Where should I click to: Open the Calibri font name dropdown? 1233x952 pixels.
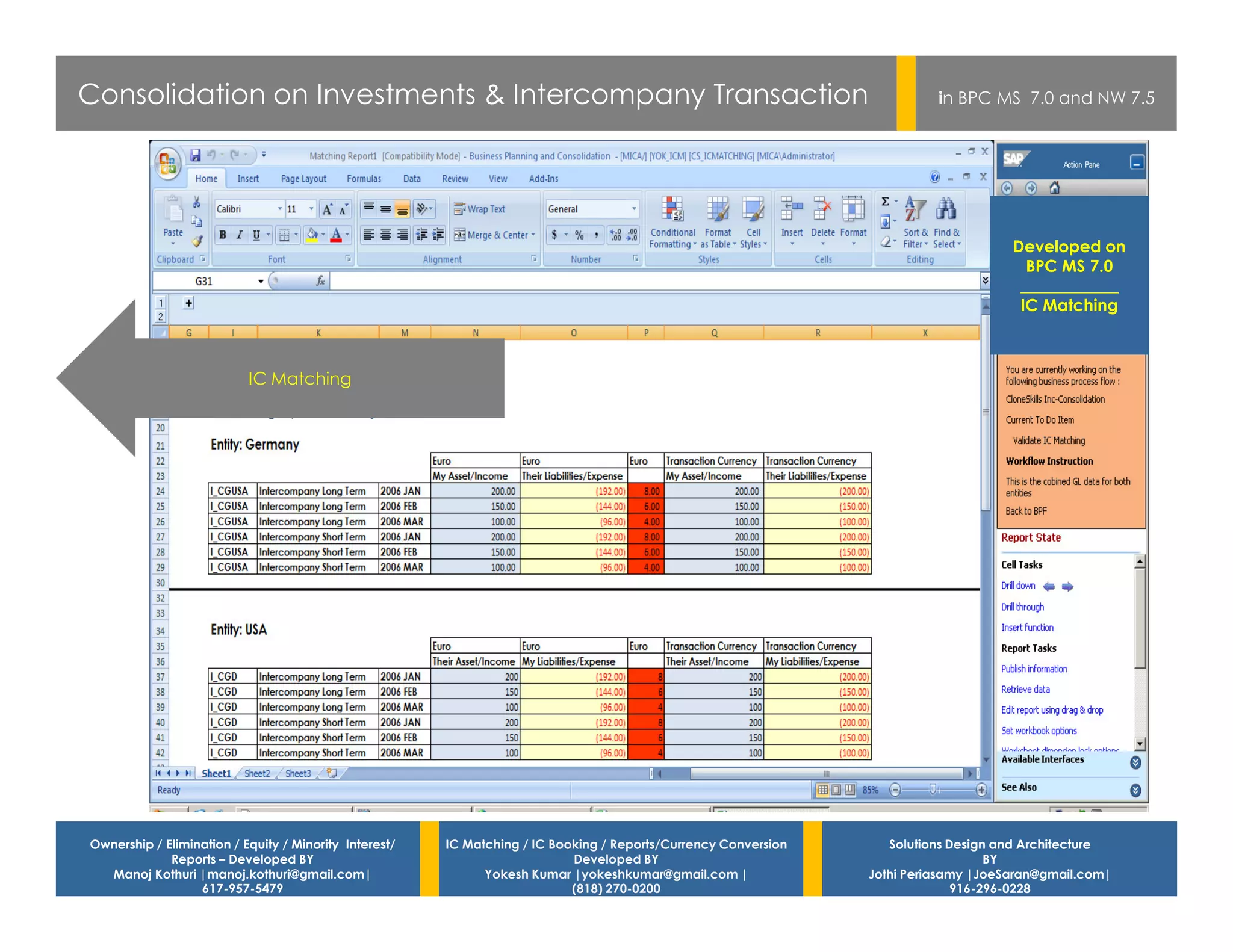pos(279,209)
